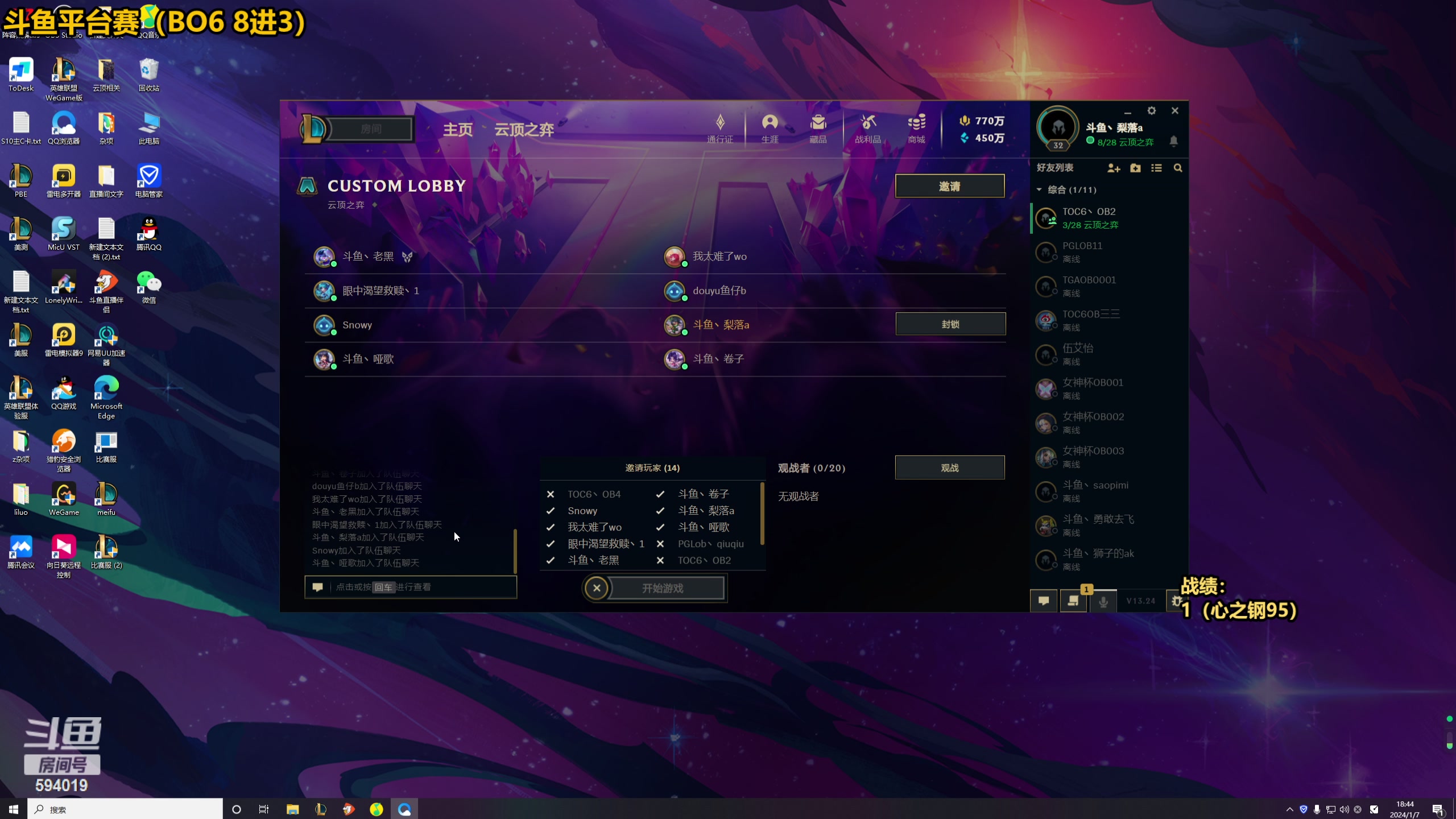Click the friend list sort icon

tap(1156, 168)
